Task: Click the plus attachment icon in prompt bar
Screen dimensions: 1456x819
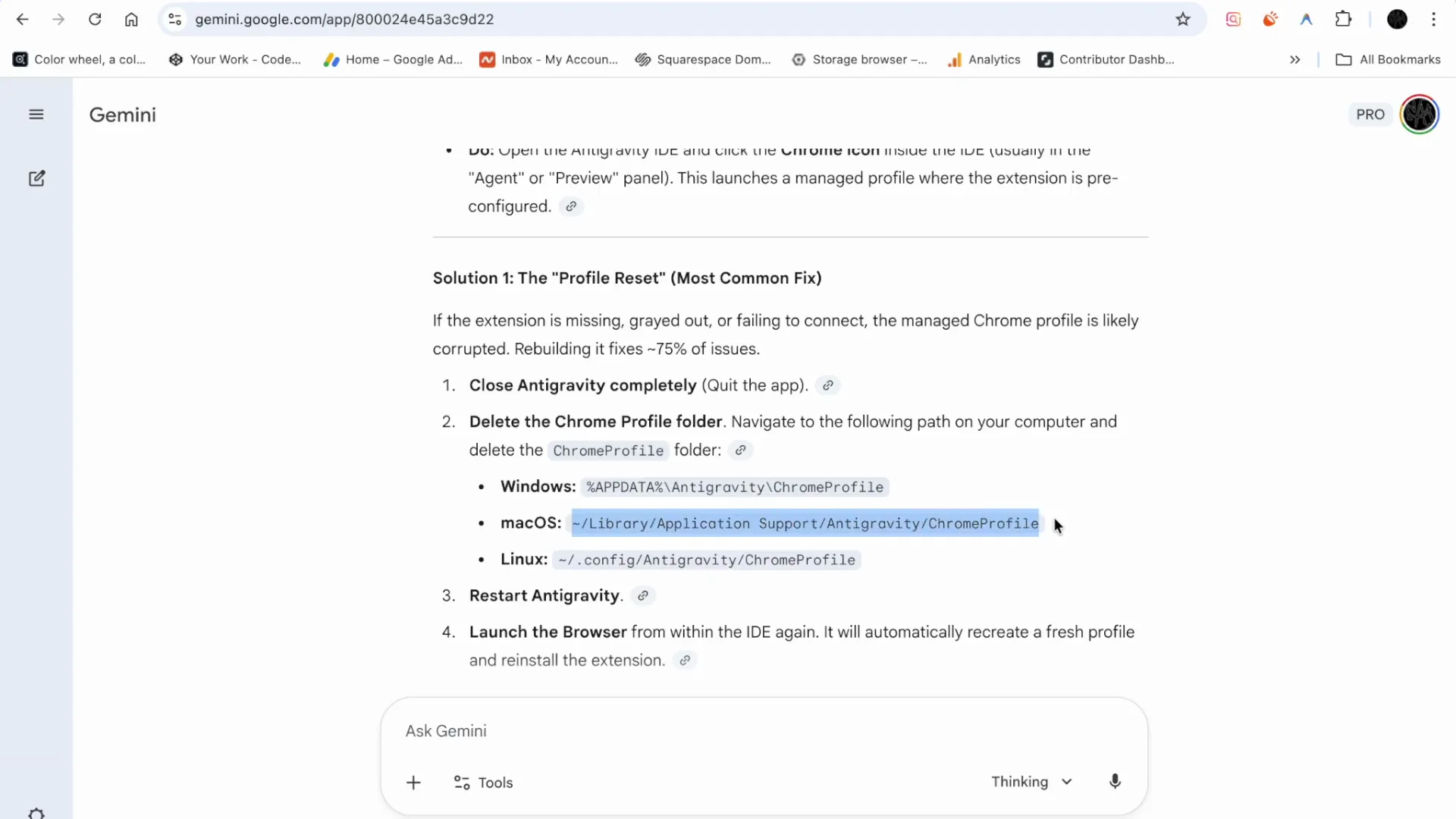Action: [413, 783]
